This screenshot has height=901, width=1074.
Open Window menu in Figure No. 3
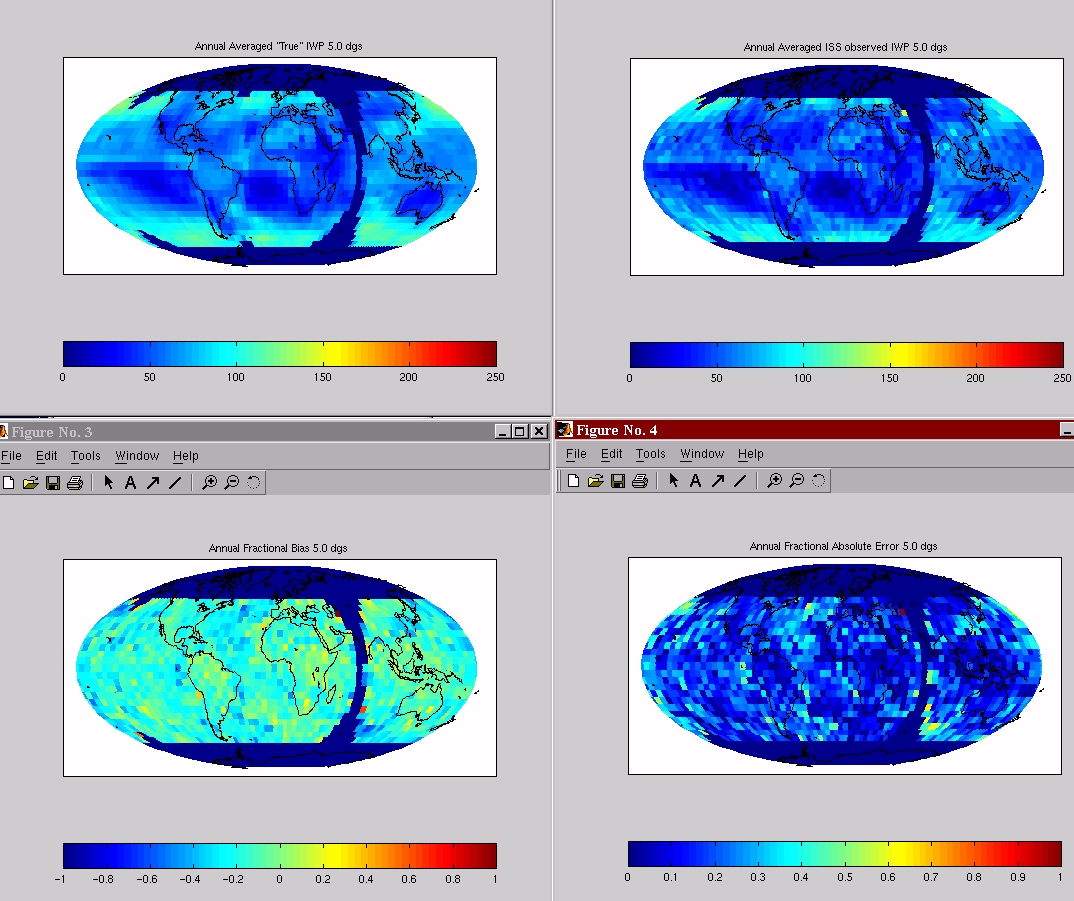pos(137,456)
